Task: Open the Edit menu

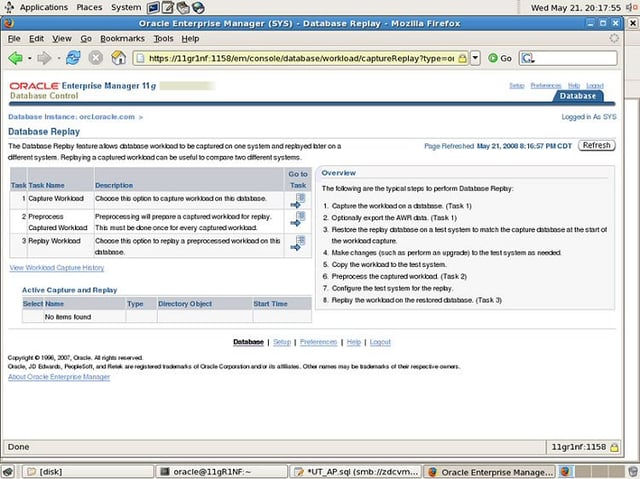Action: click(x=36, y=39)
